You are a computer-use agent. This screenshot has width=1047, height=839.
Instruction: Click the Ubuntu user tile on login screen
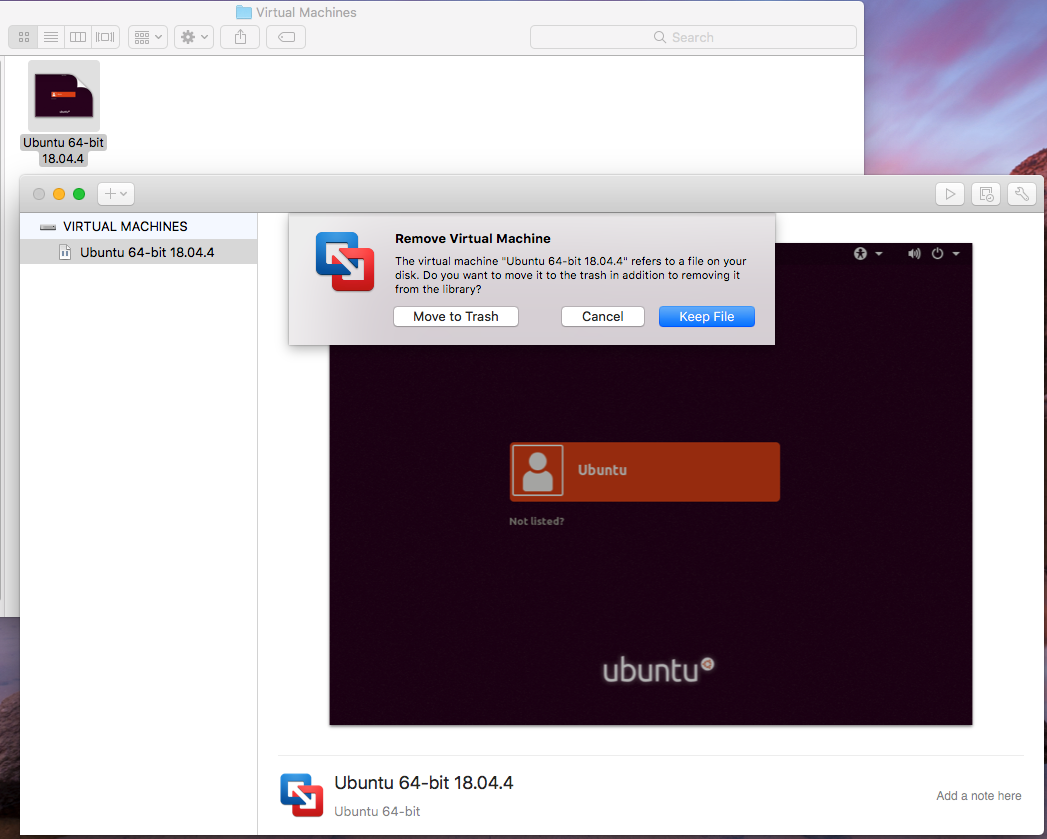[x=645, y=472]
